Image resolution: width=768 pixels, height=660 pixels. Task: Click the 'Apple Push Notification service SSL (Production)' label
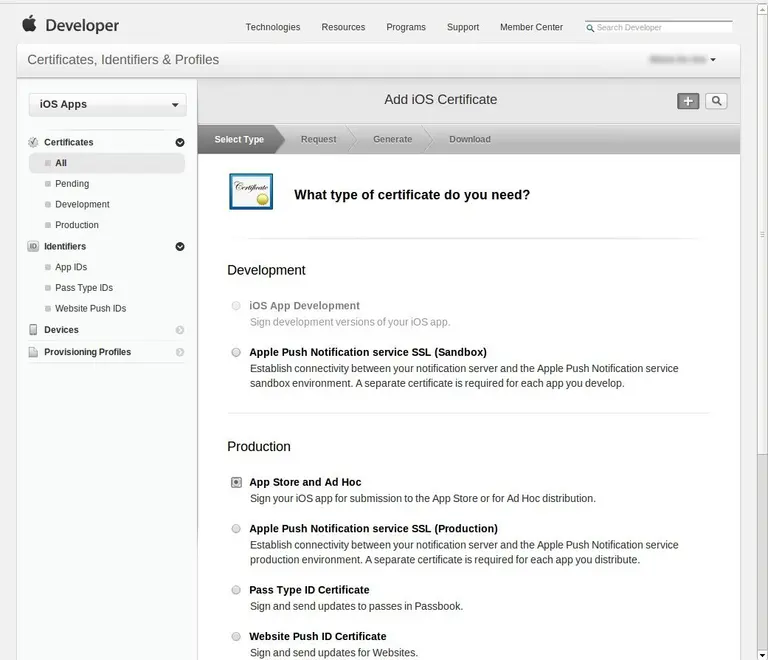pos(373,529)
